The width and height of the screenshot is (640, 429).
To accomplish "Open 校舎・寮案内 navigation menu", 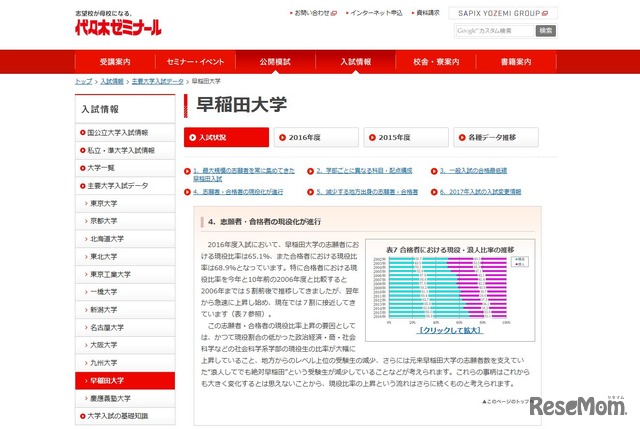I will point(436,62).
